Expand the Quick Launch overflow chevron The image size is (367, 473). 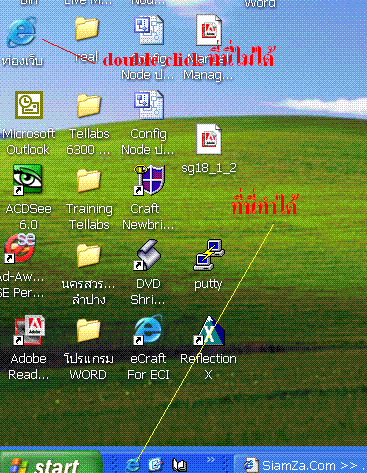pos(210,460)
